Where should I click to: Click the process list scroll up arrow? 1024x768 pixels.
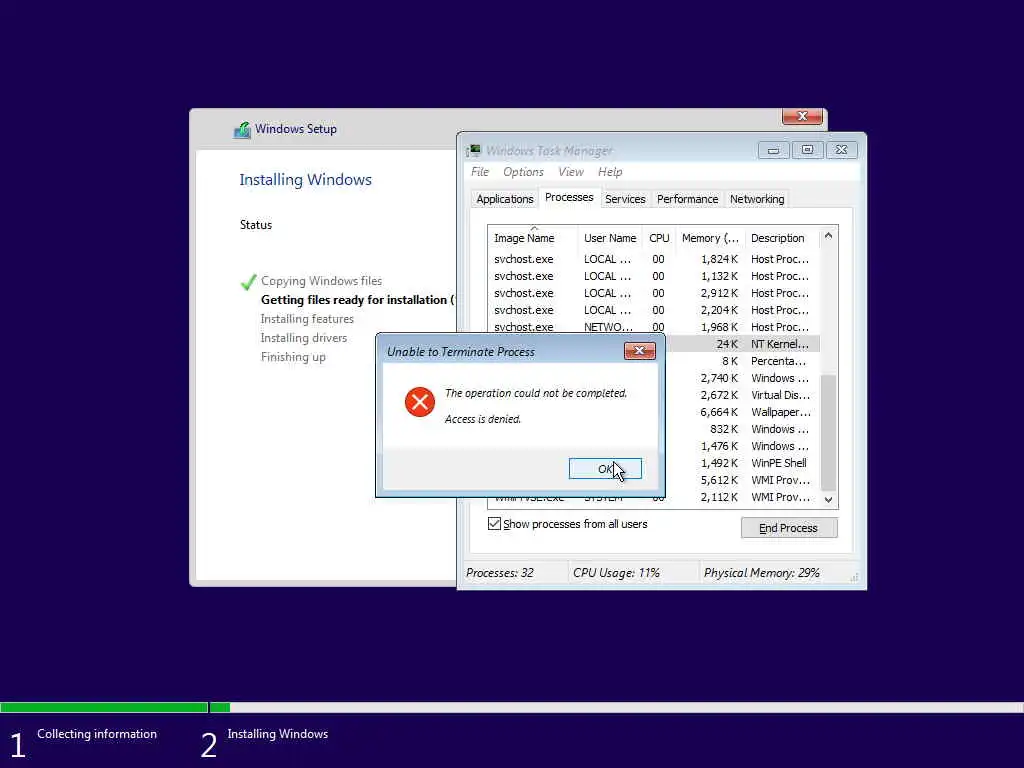pyautogui.click(x=828, y=236)
